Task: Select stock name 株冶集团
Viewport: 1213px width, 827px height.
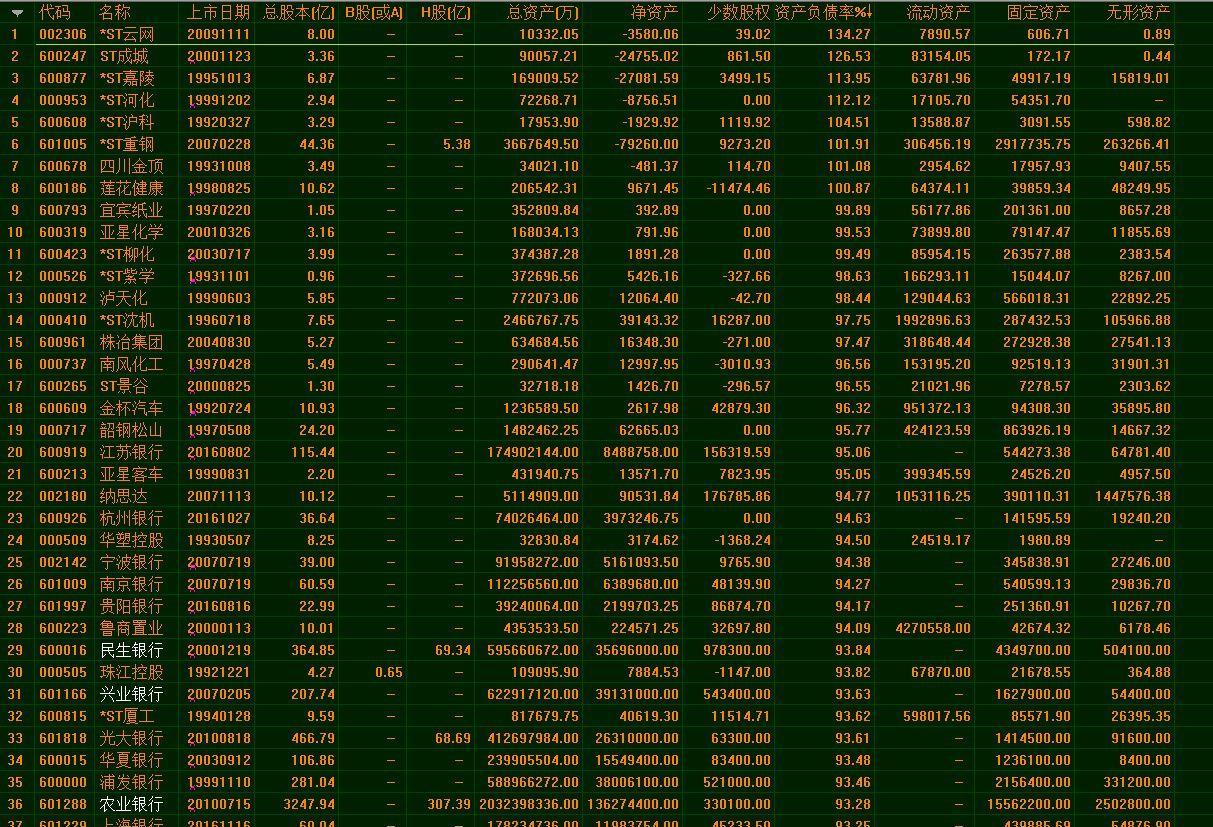Action: point(131,342)
